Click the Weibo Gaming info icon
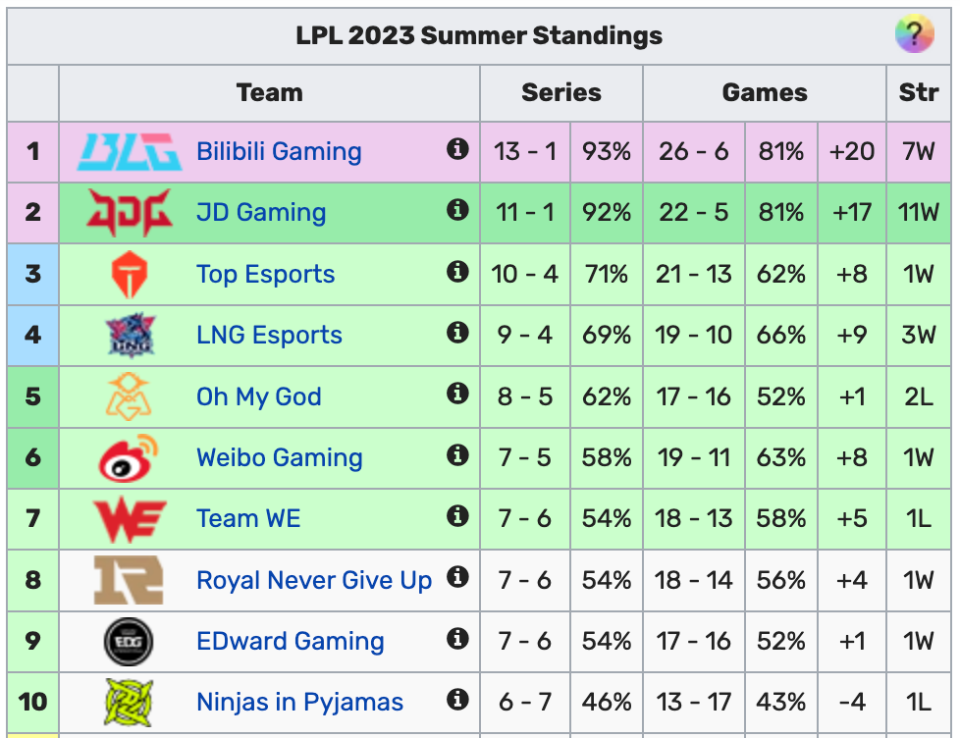Image resolution: width=960 pixels, height=738 pixels. coord(457,454)
